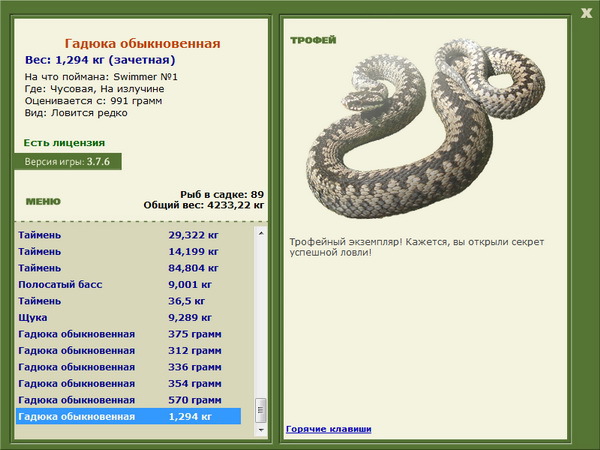Select the Полосатый басс 9,001 кг entry
600x450 pixels.
pyautogui.click(x=129, y=284)
